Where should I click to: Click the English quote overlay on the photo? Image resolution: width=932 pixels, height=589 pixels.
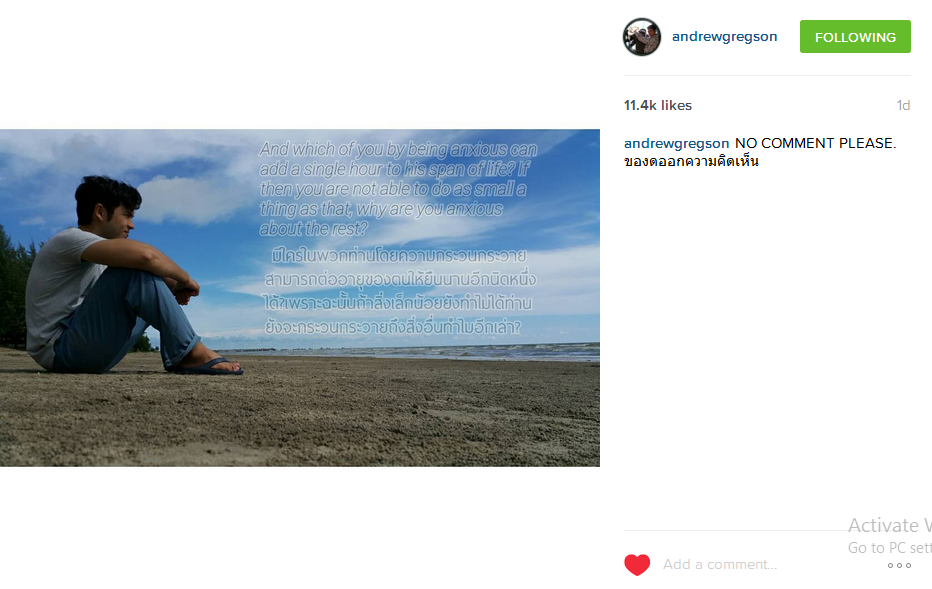click(398, 188)
